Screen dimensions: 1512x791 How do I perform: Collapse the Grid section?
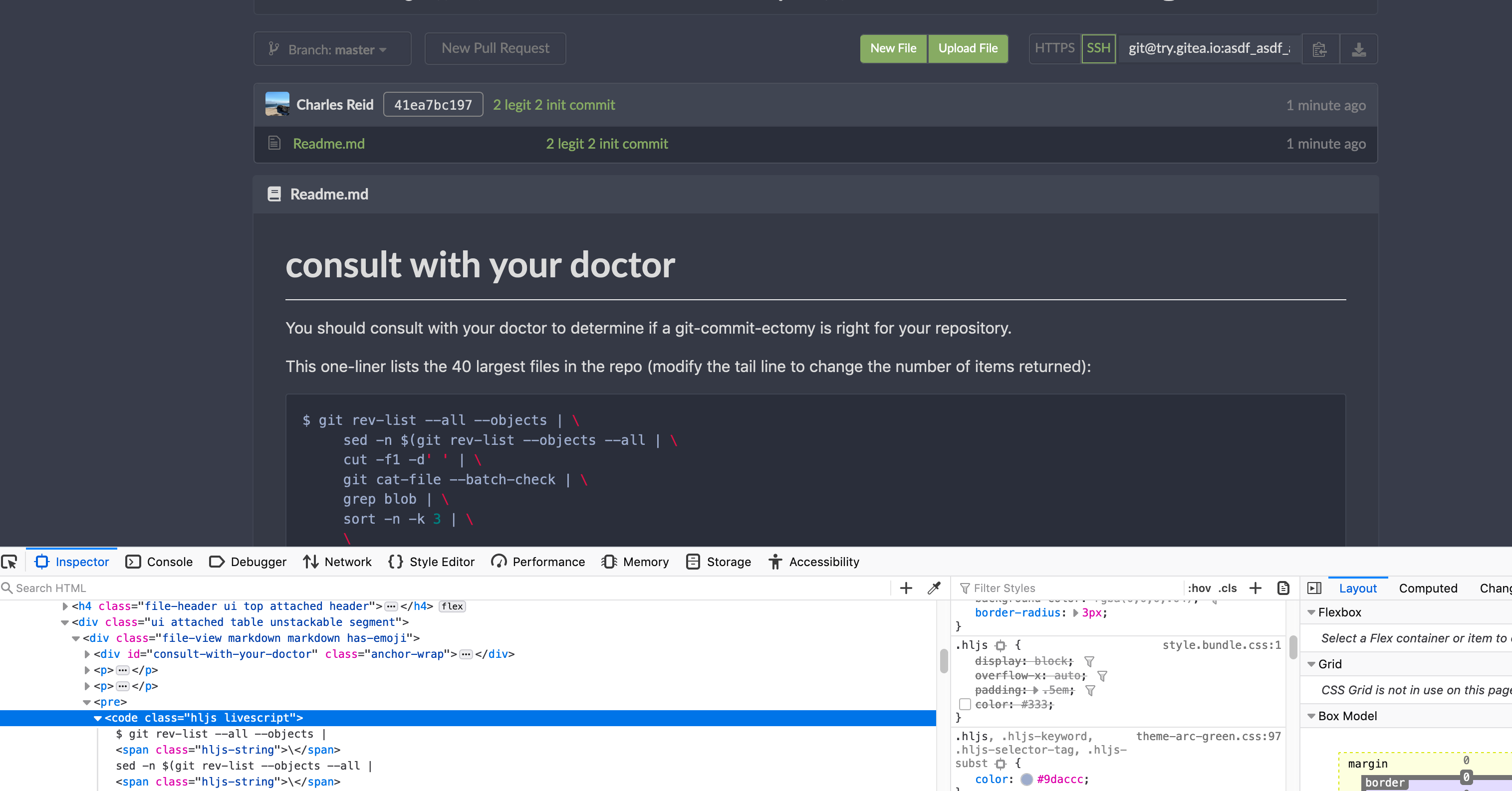(x=1312, y=664)
